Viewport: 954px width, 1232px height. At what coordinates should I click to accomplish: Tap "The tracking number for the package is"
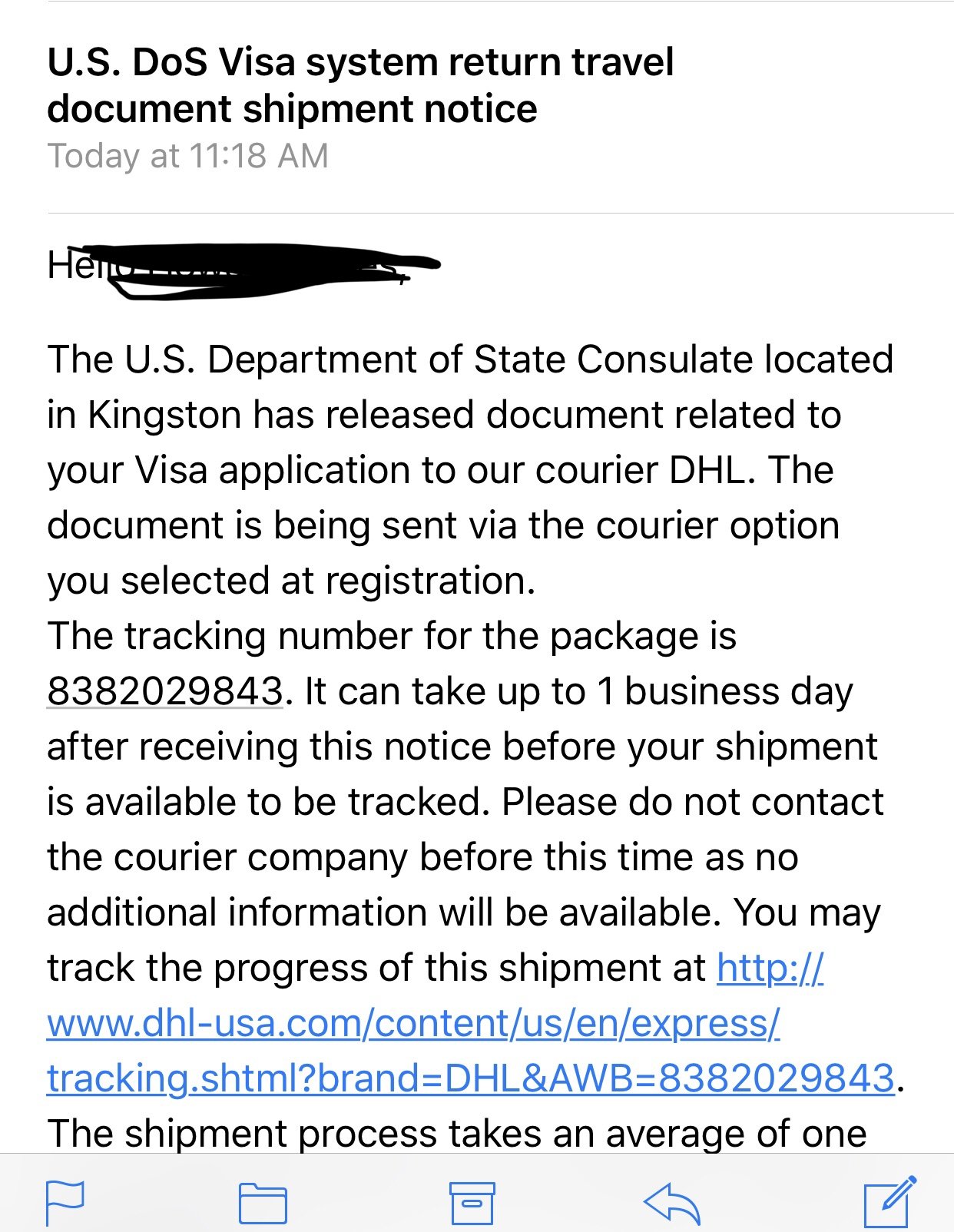tap(392, 636)
